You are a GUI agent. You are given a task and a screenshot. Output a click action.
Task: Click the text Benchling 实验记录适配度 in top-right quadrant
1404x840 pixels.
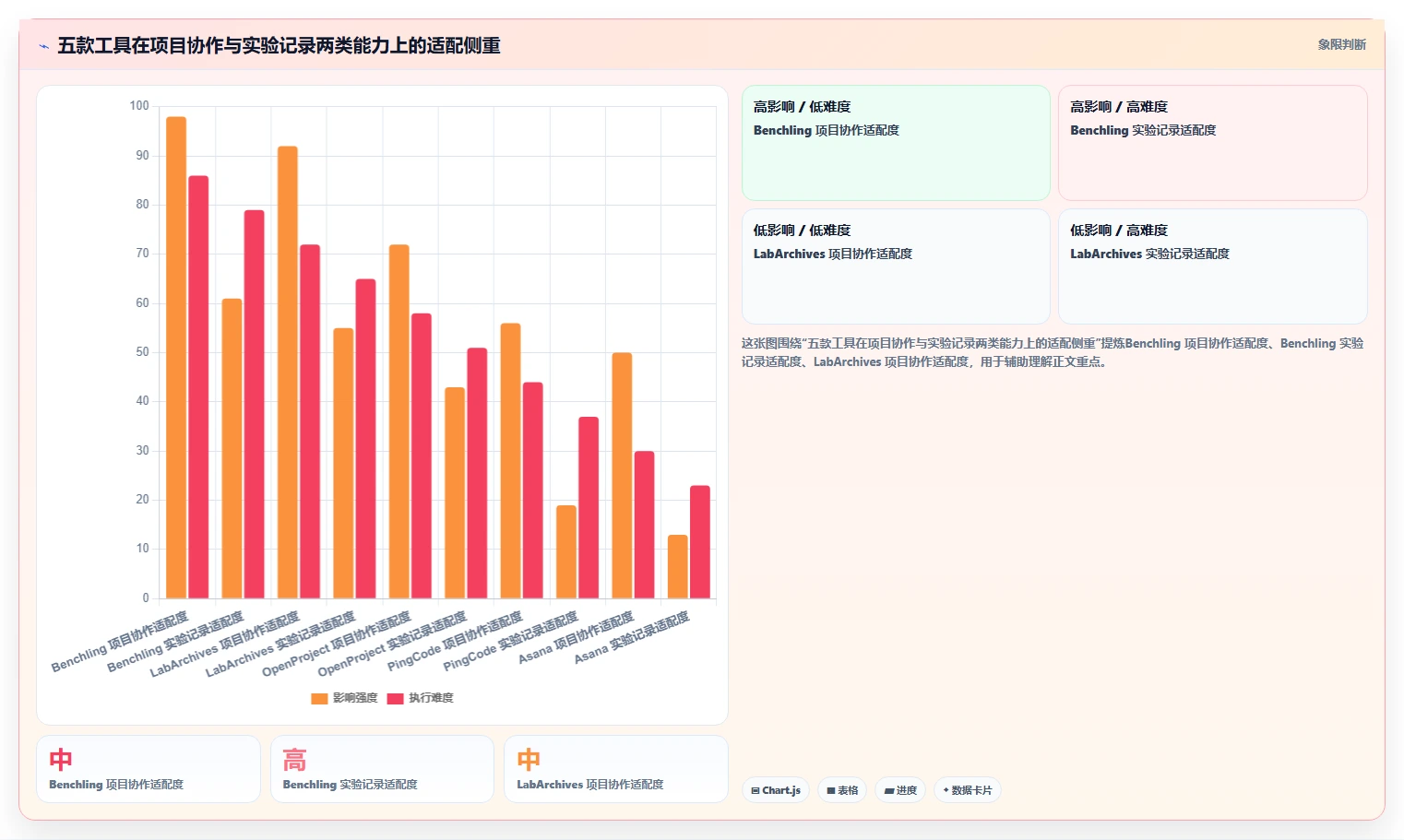(1143, 130)
